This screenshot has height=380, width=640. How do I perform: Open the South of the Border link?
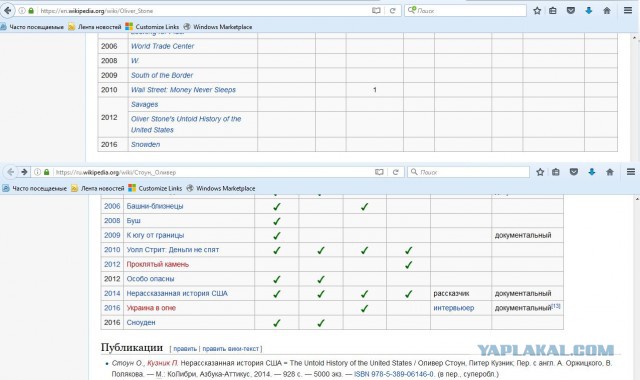click(162, 75)
